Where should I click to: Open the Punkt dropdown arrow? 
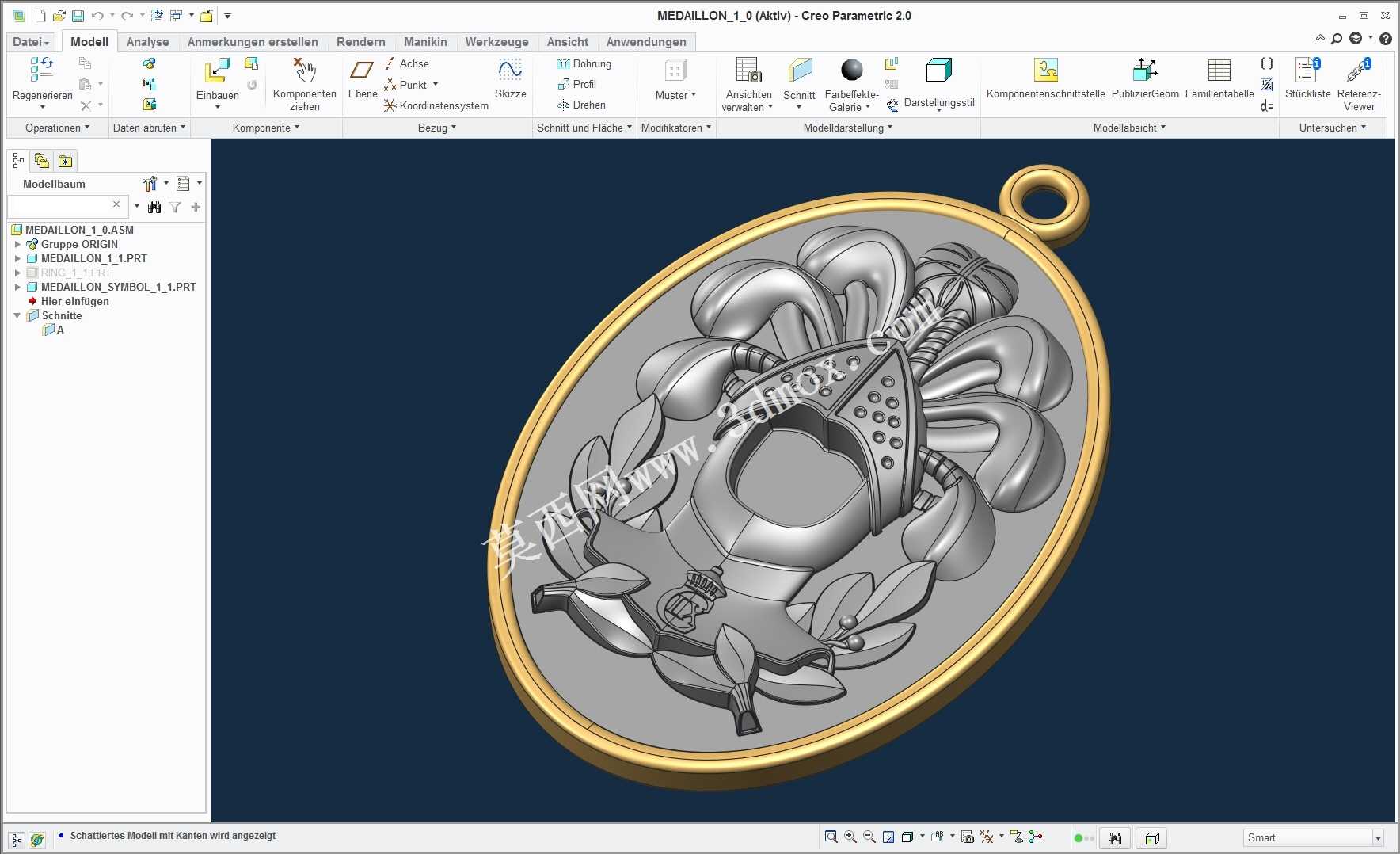point(436,85)
